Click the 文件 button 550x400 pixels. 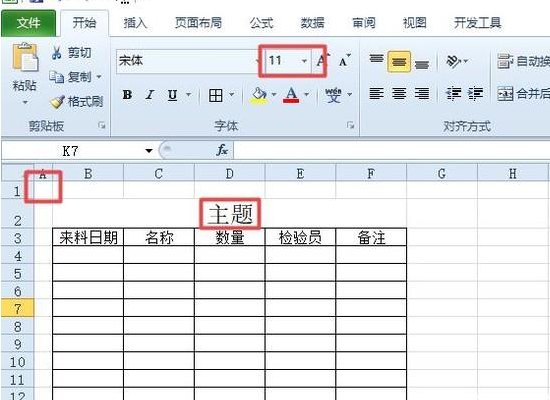(28, 23)
